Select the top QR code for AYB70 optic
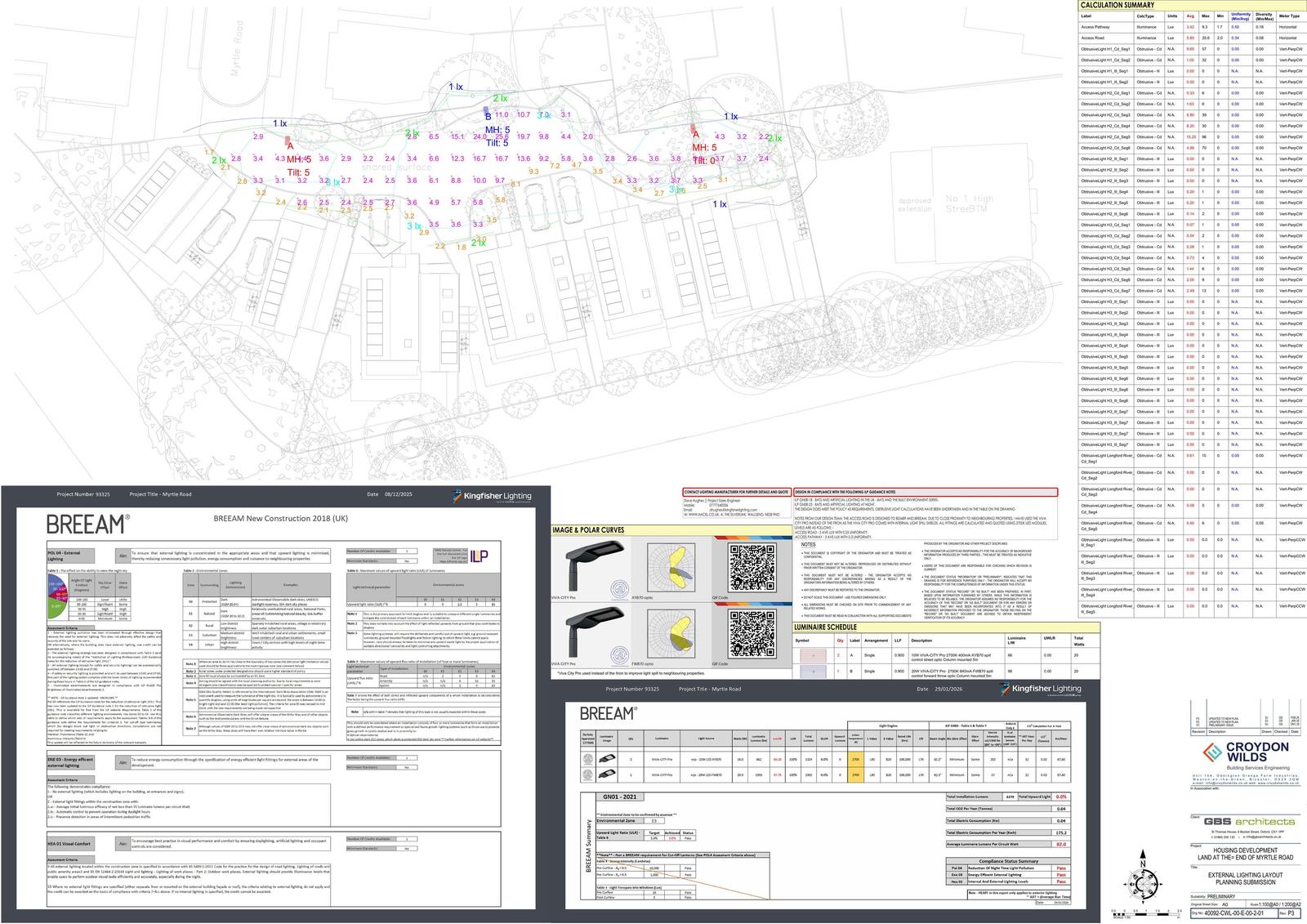This screenshot has height=924, width=1307. point(752,568)
